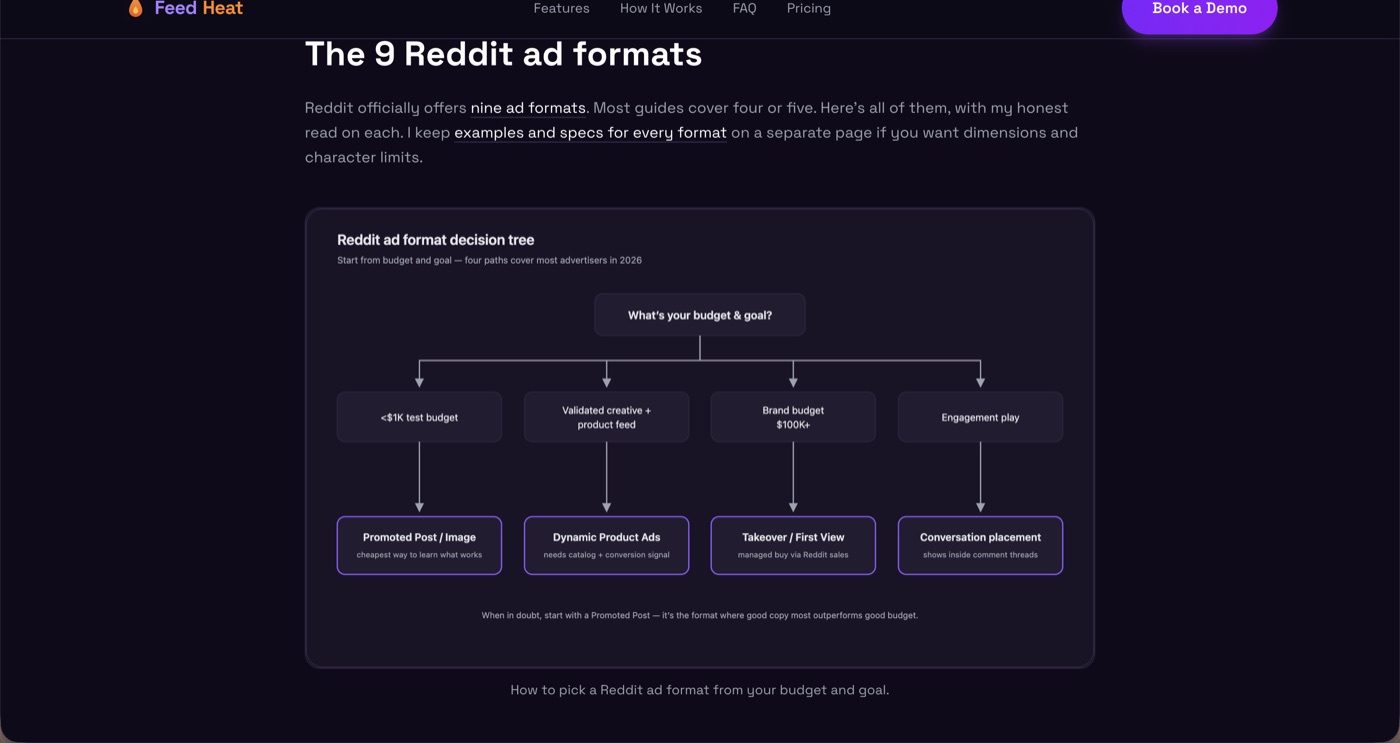Image resolution: width=1400 pixels, height=743 pixels.
Task: Click the caption 'How to pick a Reddit ad format'
Action: [x=700, y=690]
